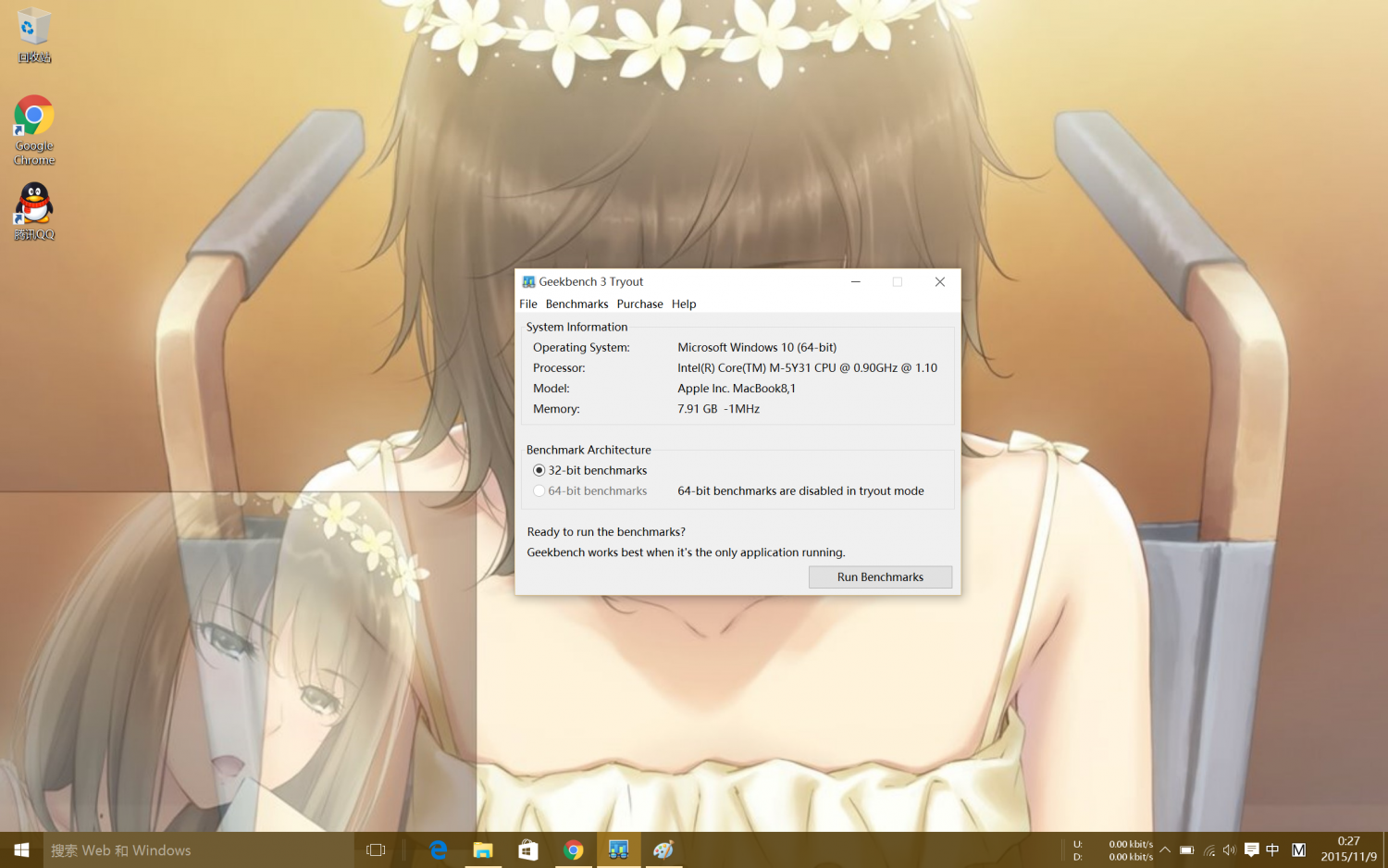The image size is (1388, 868).
Task: Open the Benchmarks menu
Action: pos(576,304)
